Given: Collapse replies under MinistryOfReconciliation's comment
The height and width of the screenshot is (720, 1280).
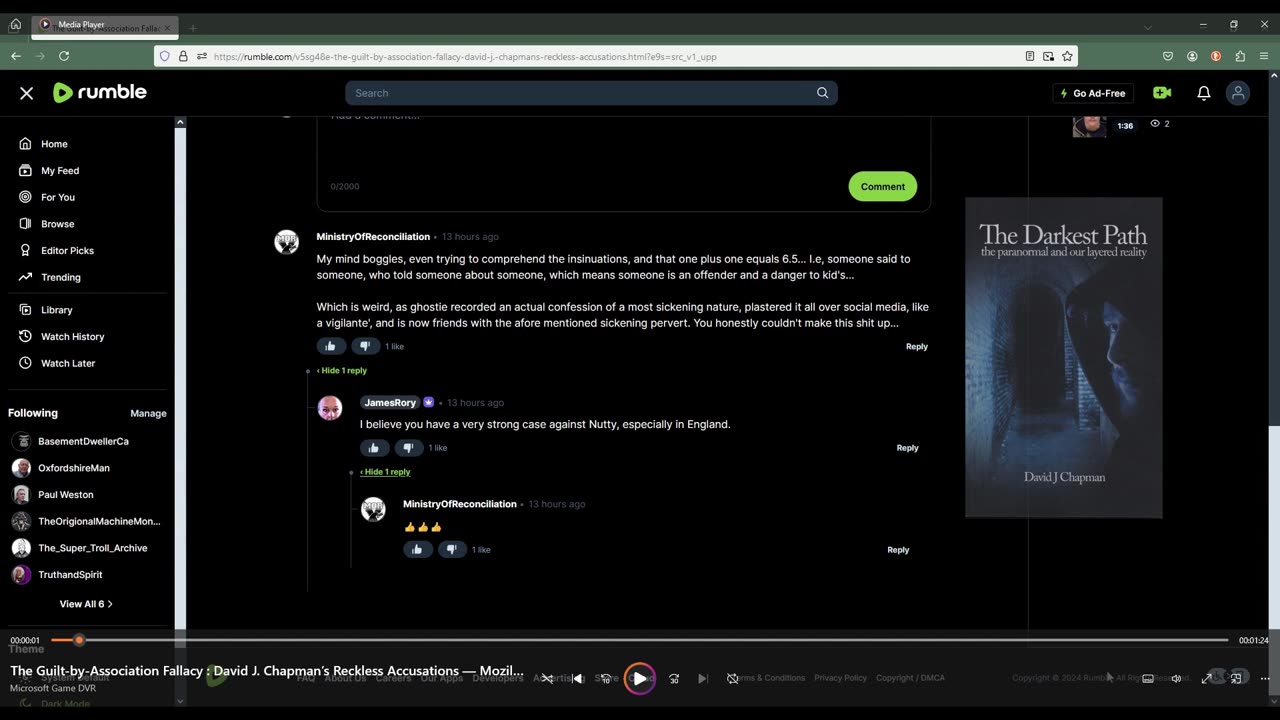Looking at the screenshot, I should [x=342, y=370].
